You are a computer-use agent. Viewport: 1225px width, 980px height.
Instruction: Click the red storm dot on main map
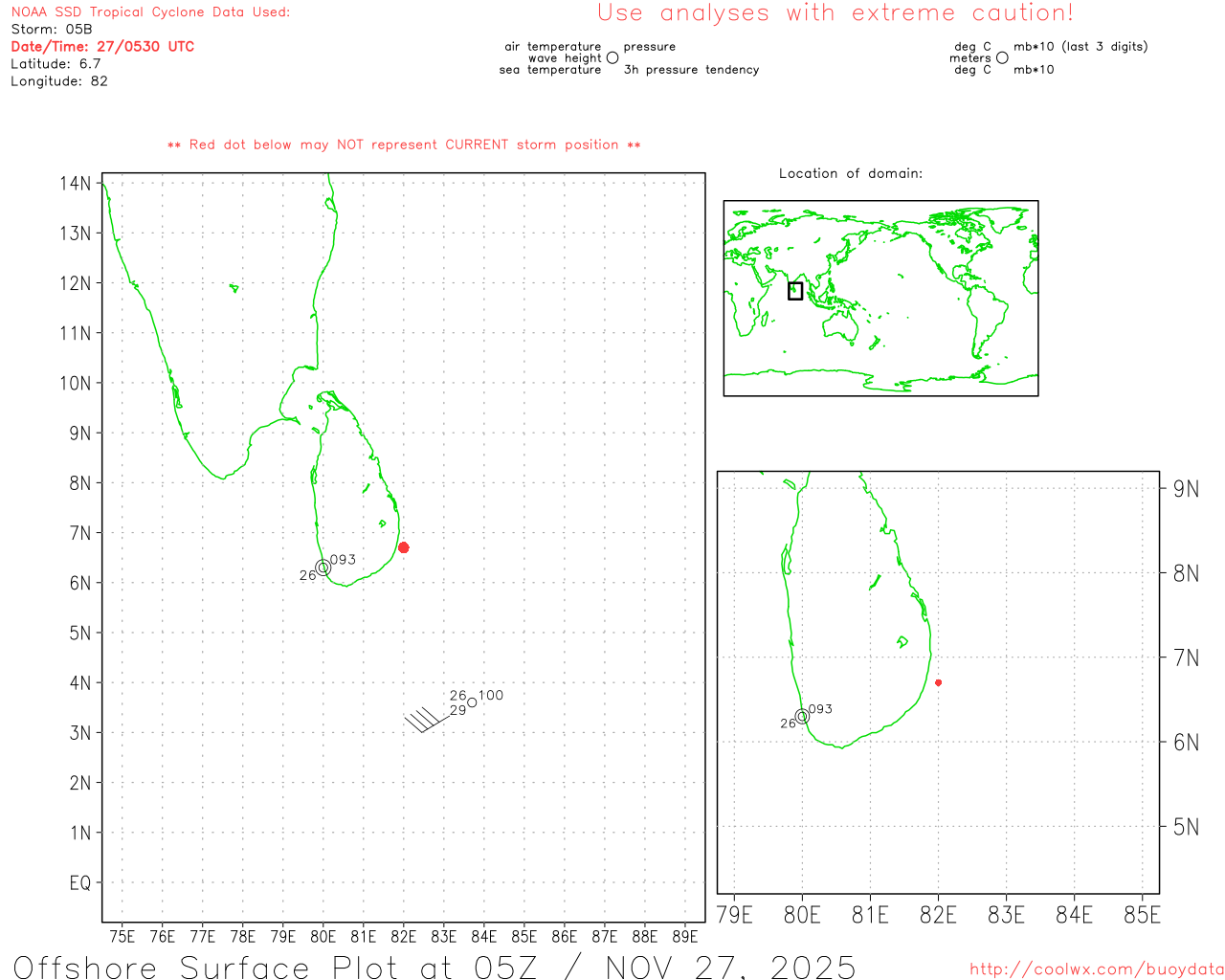click(x=404, y=547)
